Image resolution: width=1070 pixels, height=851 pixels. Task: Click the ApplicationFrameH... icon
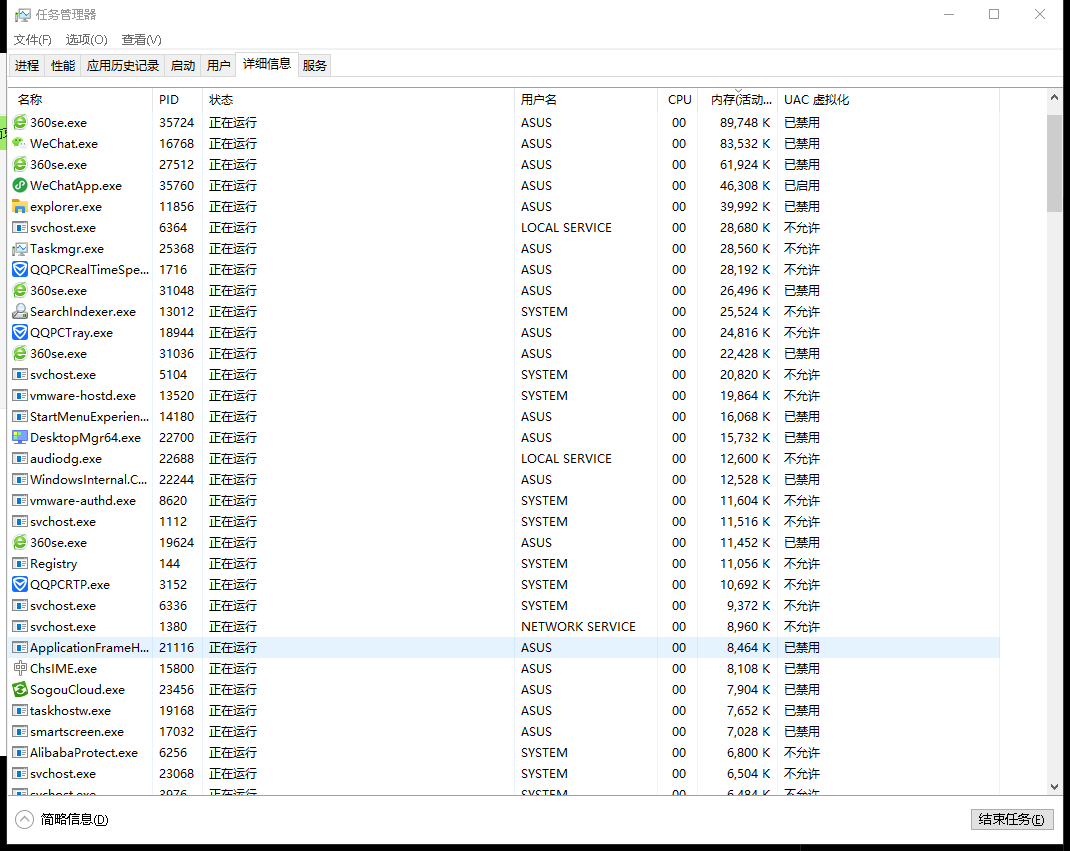click(x=20, y=648)
